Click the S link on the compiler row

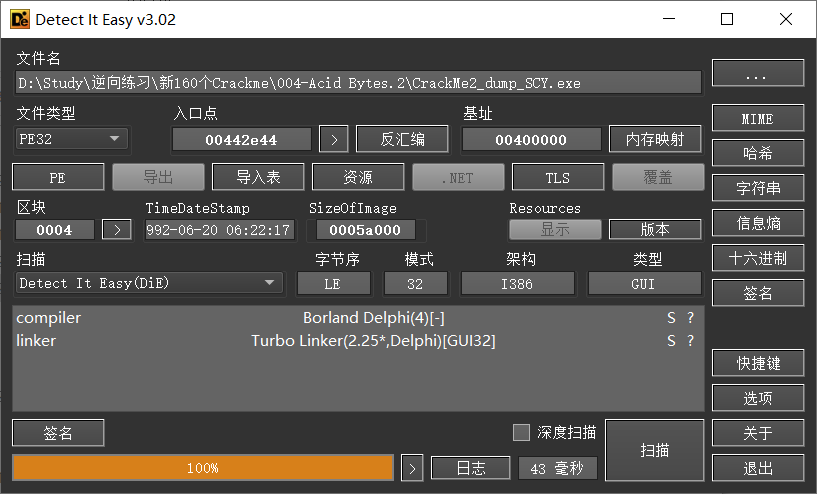[x=671, y=318]
